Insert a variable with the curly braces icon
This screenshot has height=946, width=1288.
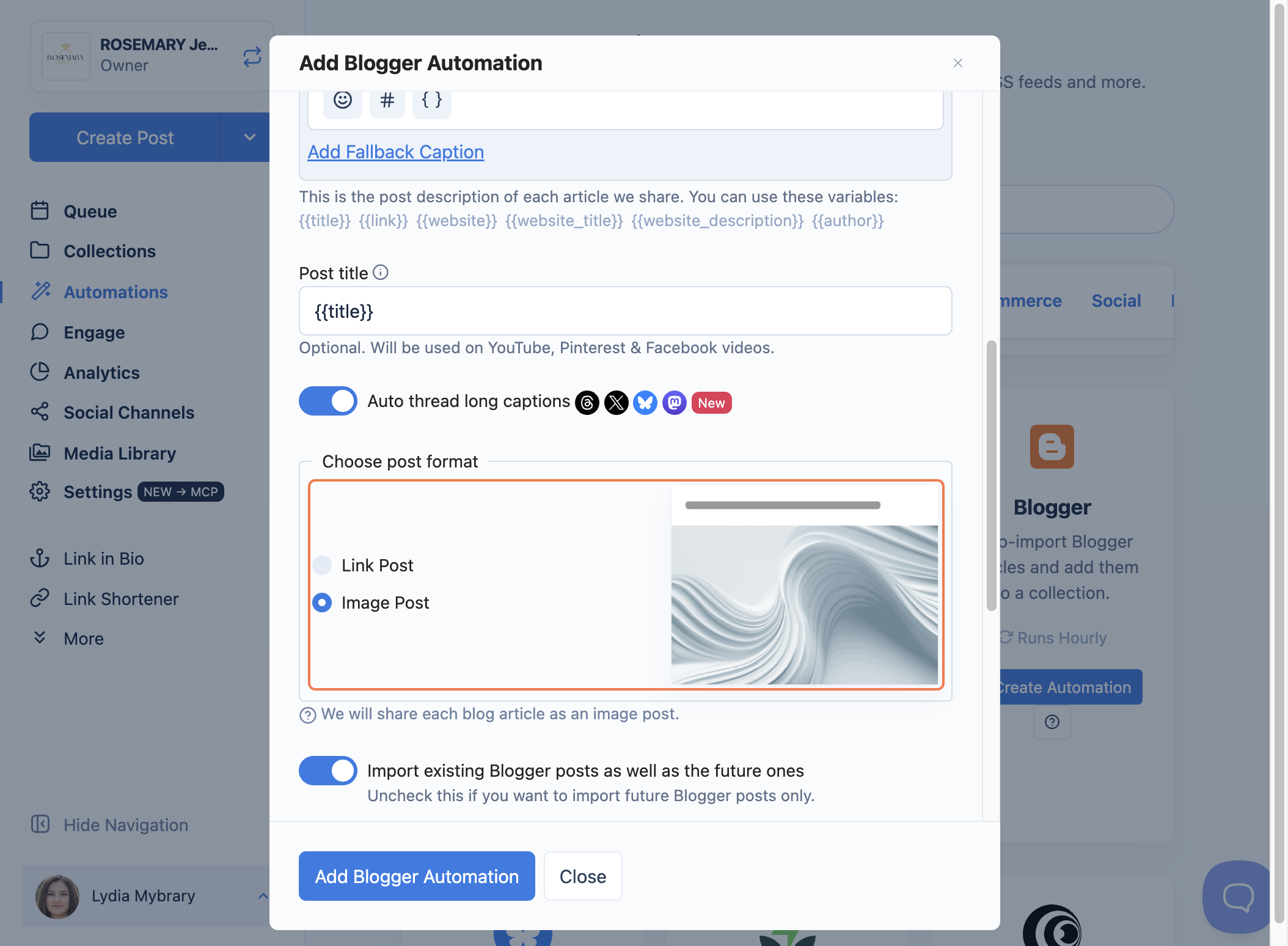coord(432,100)
